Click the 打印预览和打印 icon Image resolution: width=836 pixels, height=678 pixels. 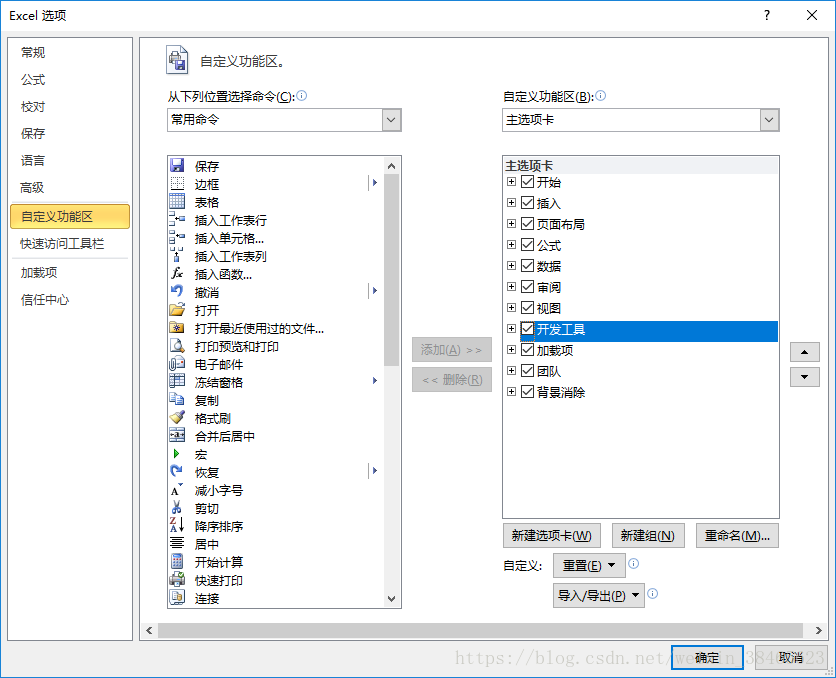pyautogui.click(x=177, y=346)
